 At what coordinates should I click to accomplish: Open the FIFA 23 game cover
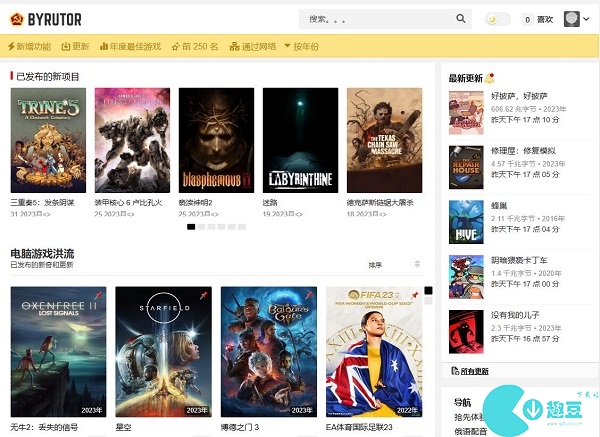click(374, 352)
